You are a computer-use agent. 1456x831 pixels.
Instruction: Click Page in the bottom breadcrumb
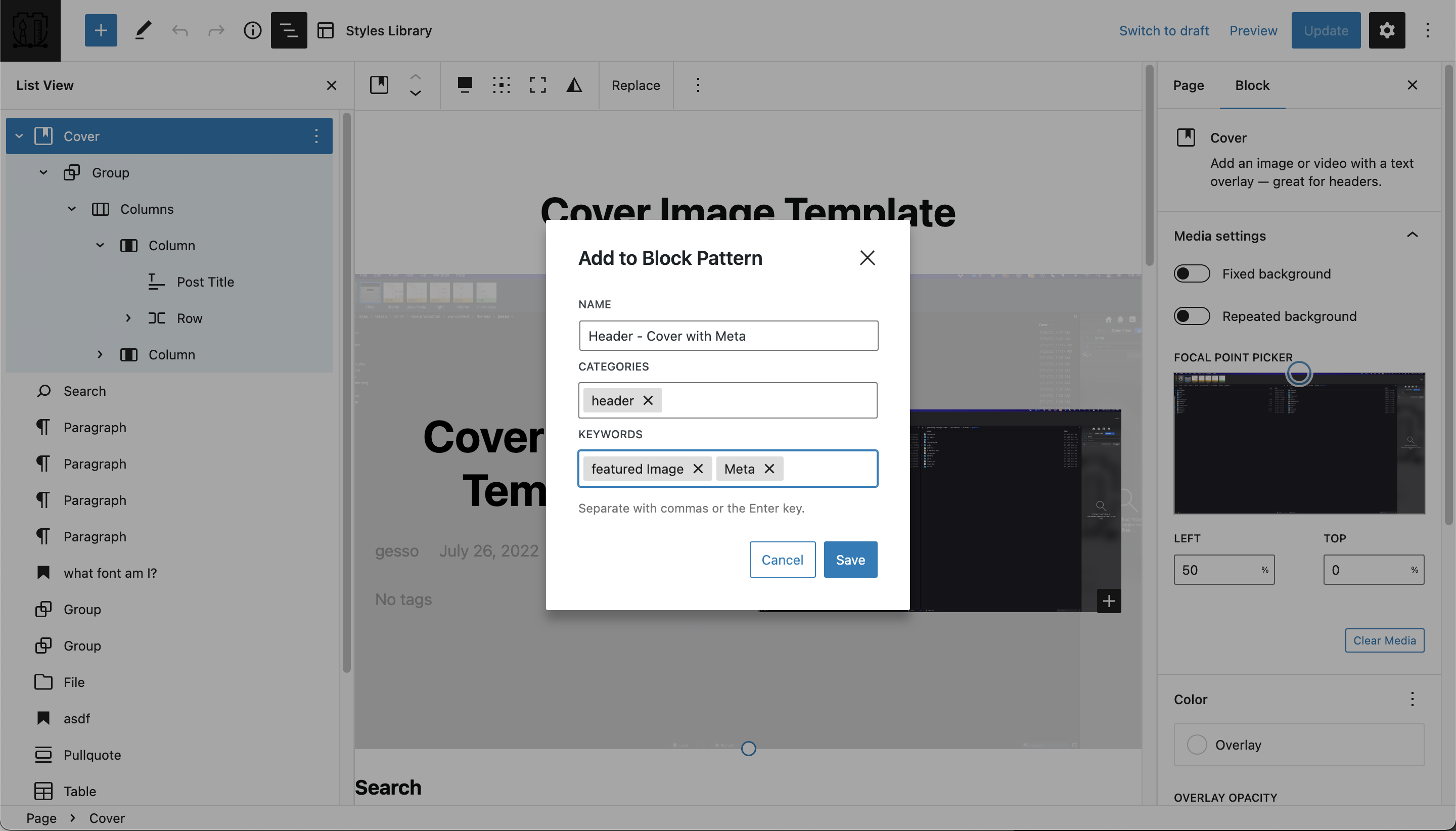[x=41, y=818]
